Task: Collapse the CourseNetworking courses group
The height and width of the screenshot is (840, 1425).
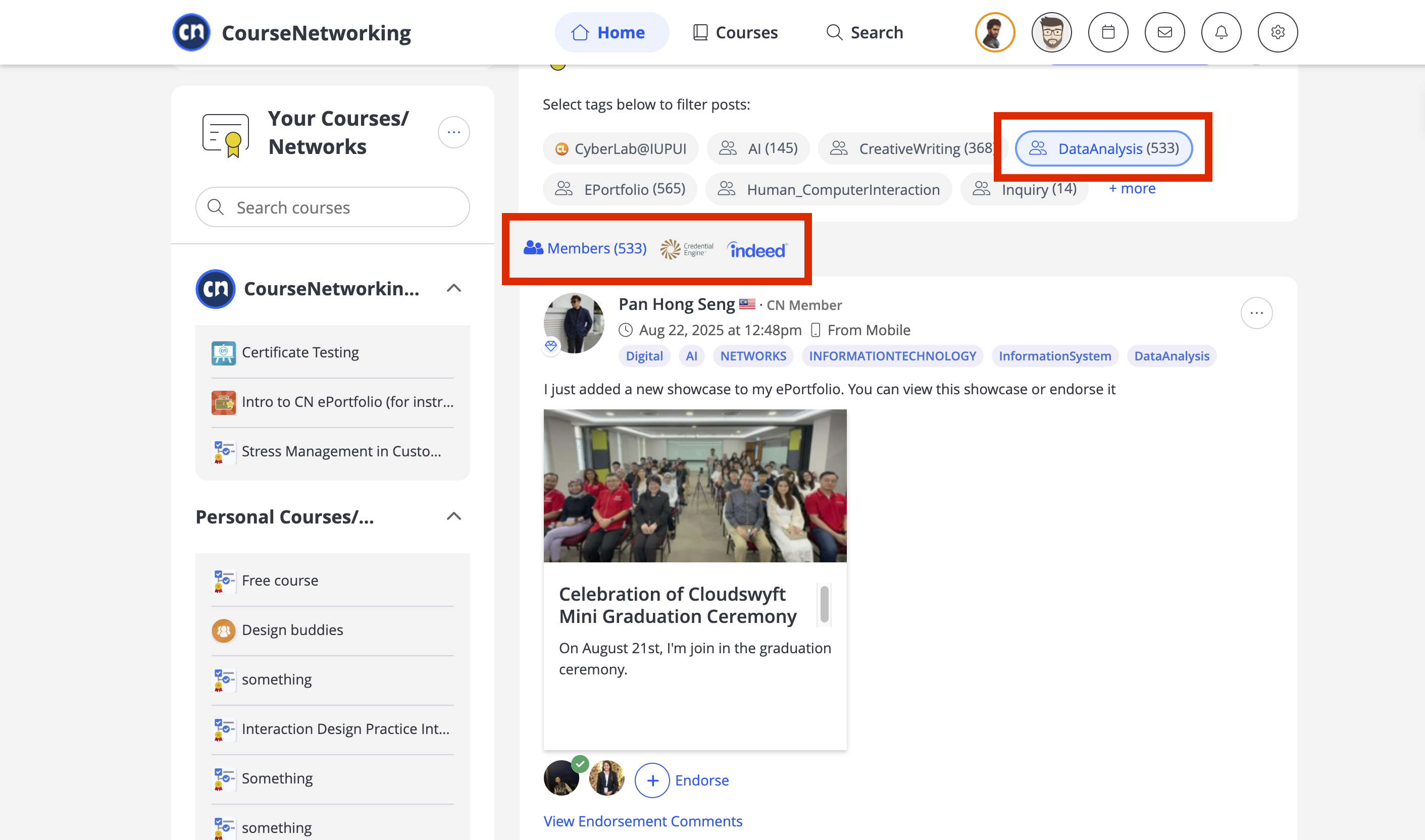Action: [x=453, y=289]
